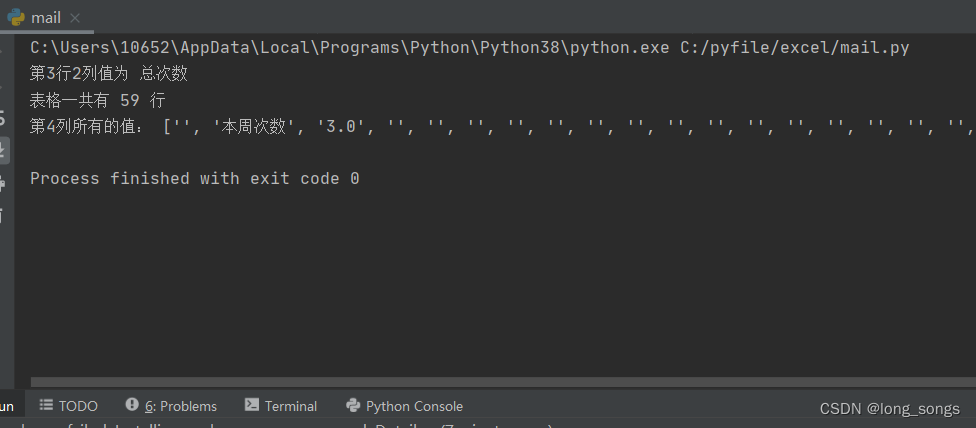Click the Python logo on mail tab

pyautogui.click(x=16, y=18)
